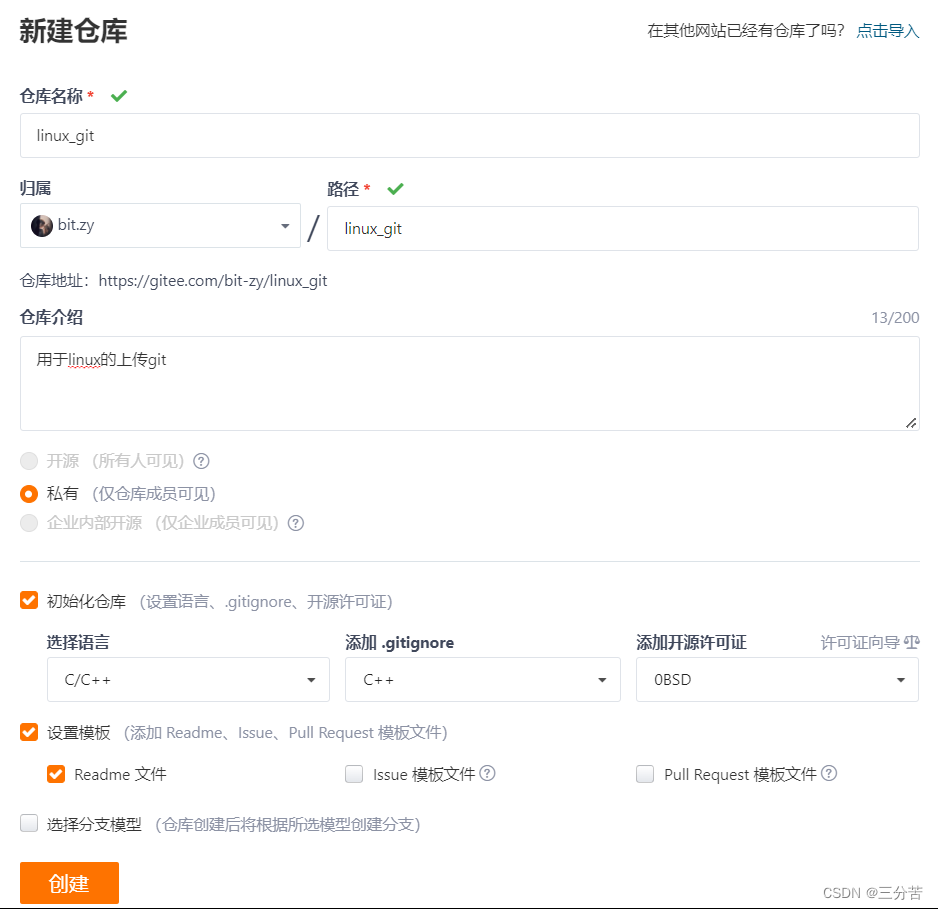The image size is (938, 909).
Task: Select the 私有 radio button
Action: click(29, 493)
